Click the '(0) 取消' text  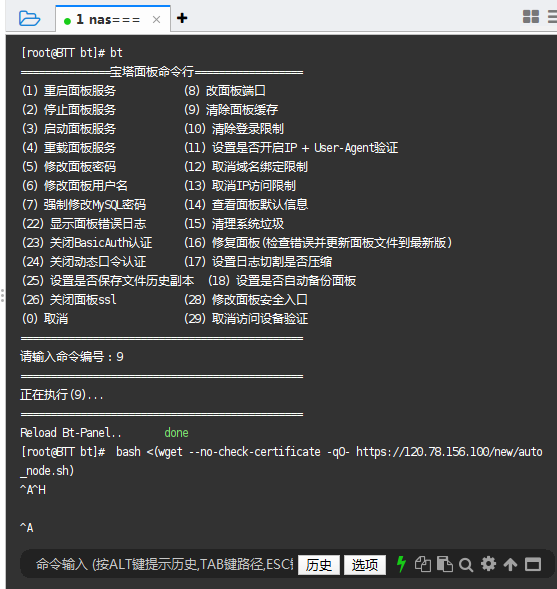click(x=45, y=319)
